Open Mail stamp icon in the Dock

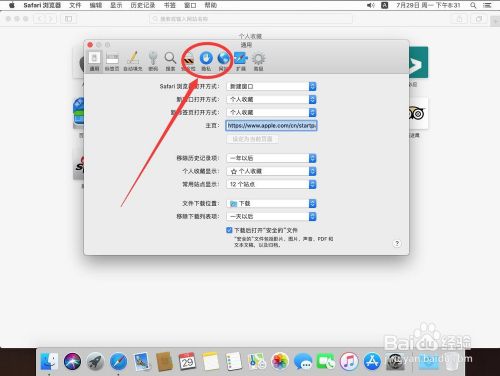click(141, 361)
